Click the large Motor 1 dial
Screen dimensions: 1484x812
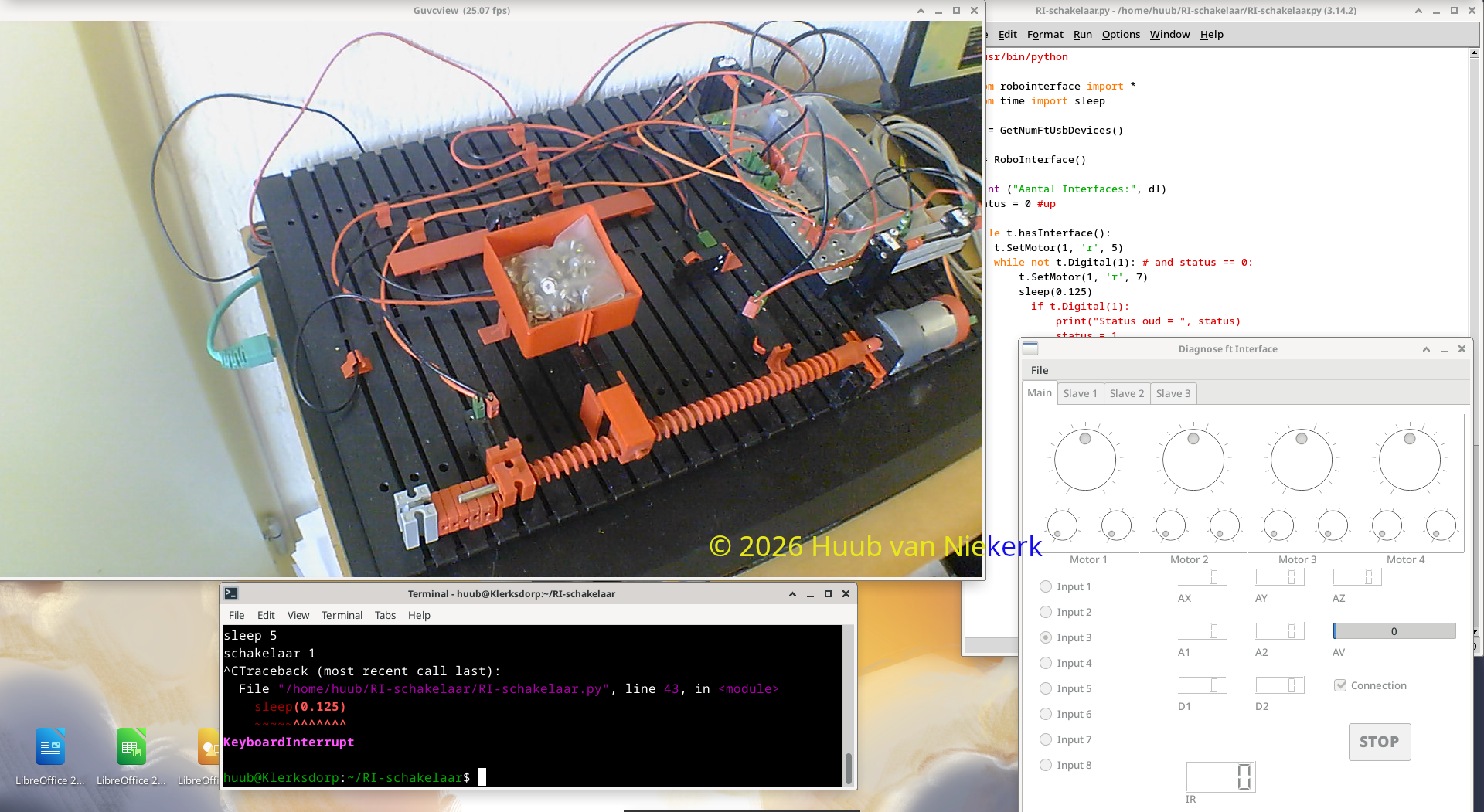pyautogui.click(x=1085, y=460)
